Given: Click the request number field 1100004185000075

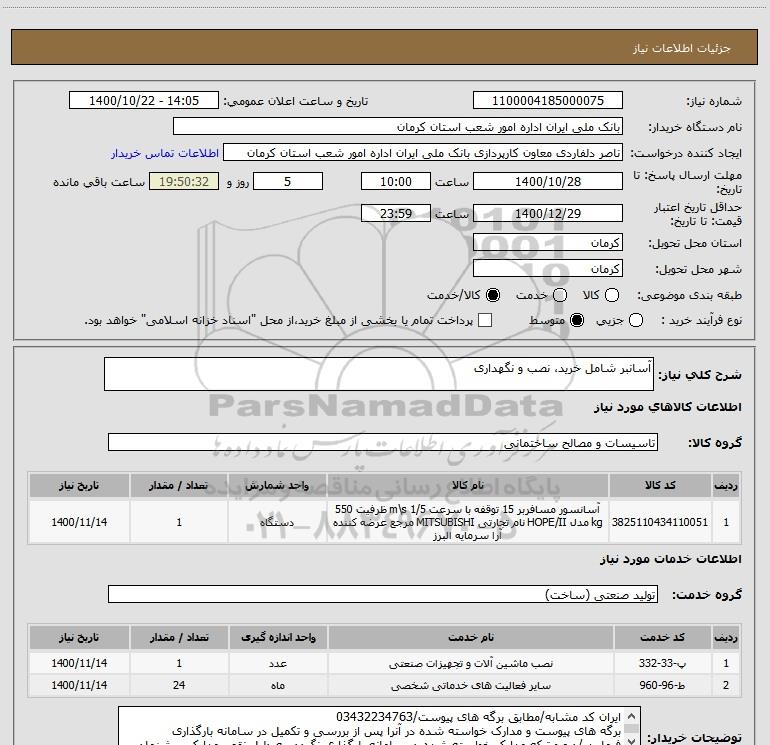Looking at the screenshot, I should 548,101.
